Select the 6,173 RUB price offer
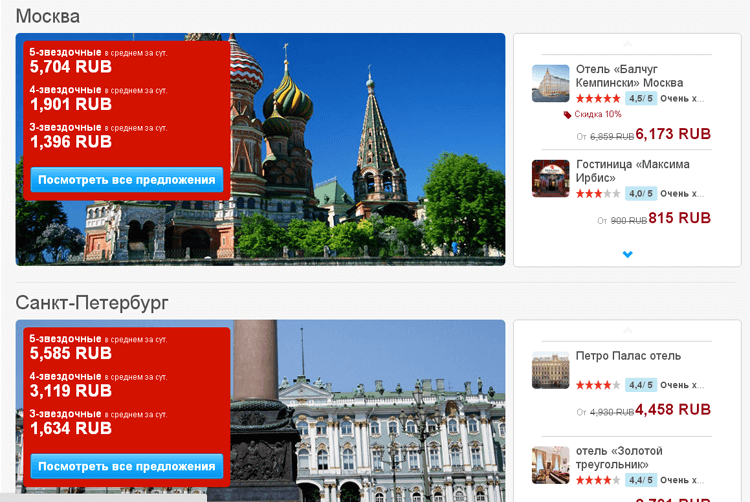This screenshot has width=750, height=502. tap(673, 134)
